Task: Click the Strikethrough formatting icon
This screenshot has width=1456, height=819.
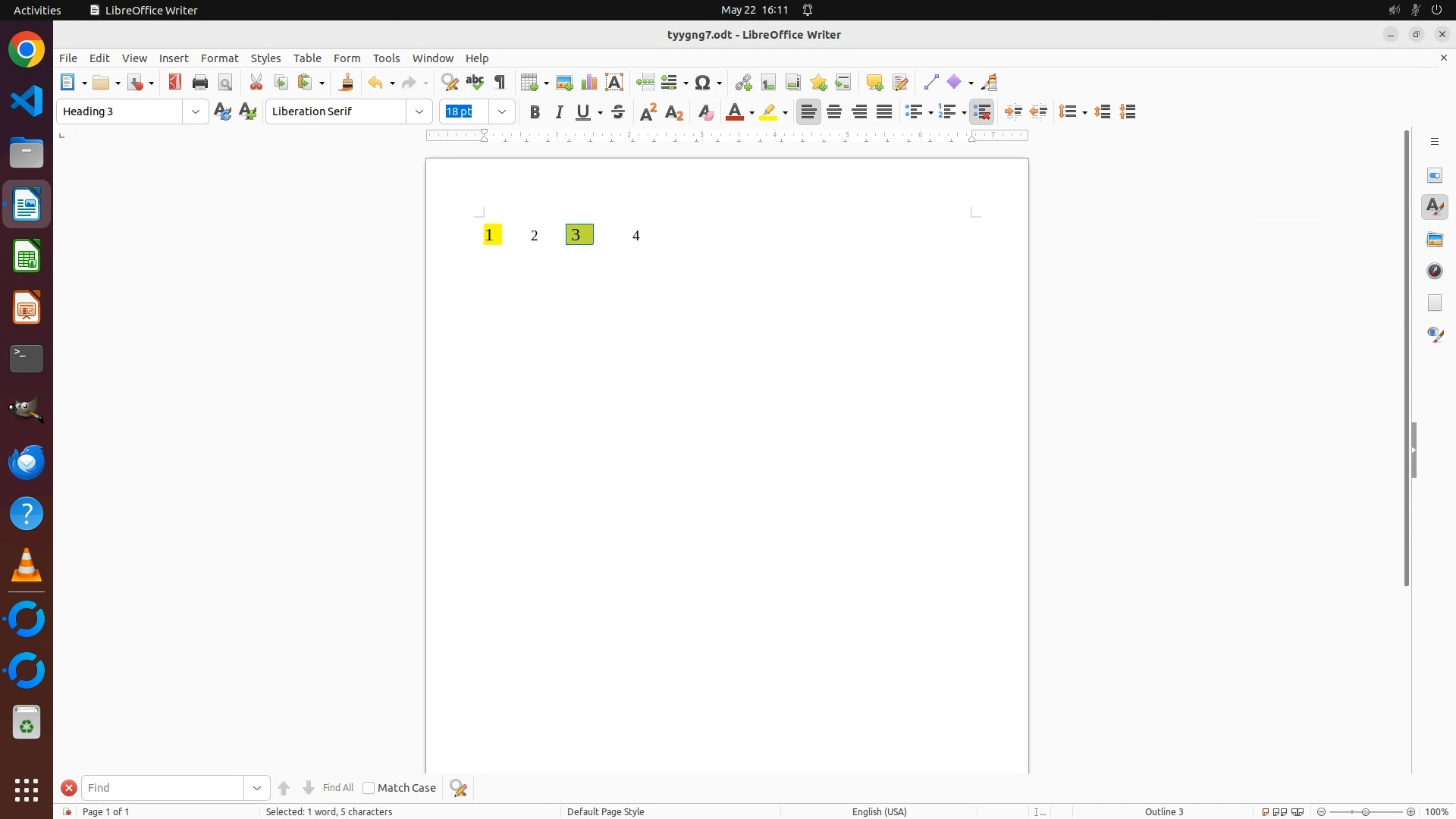Action: [618, 112]
